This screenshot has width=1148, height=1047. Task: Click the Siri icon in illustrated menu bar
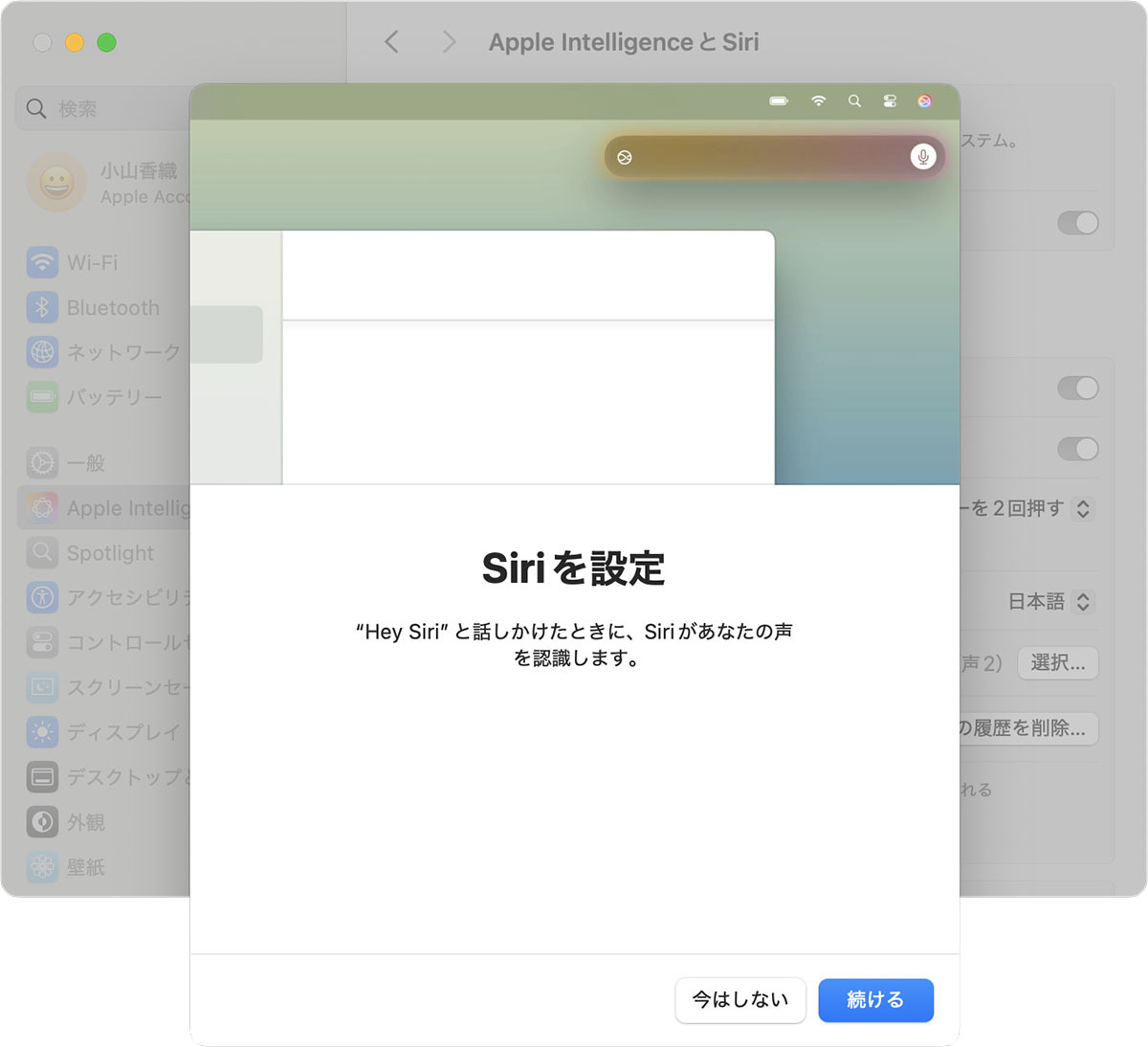point(924,100)
